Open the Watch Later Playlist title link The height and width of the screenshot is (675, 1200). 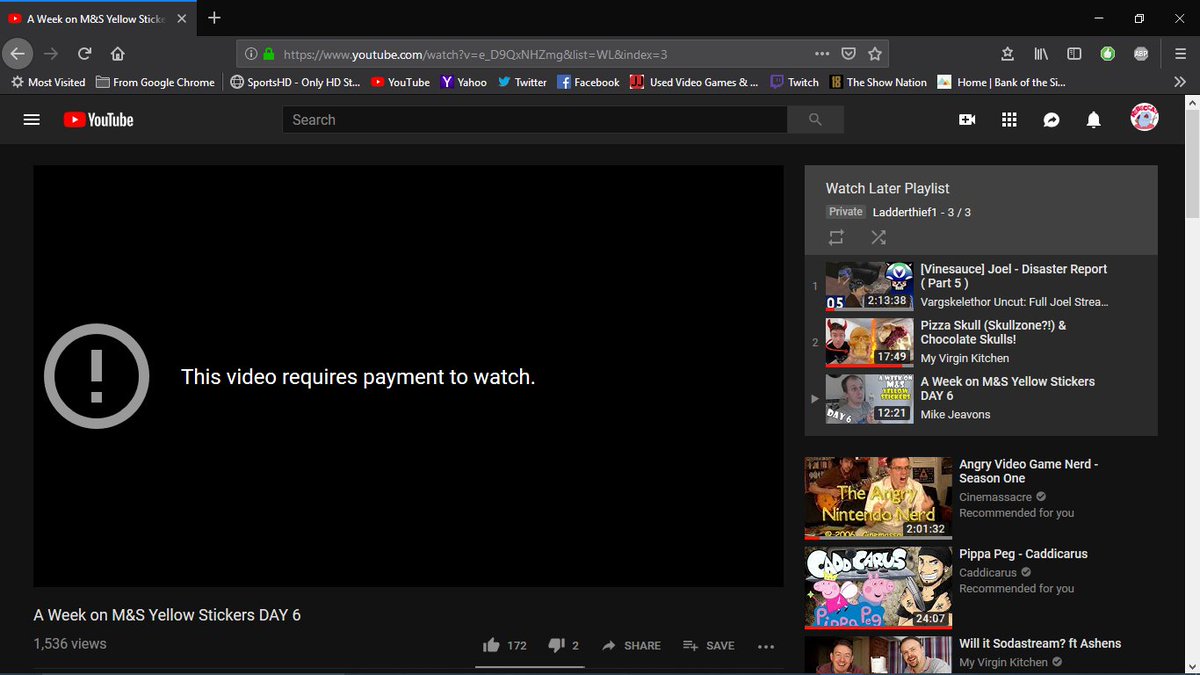887,188
